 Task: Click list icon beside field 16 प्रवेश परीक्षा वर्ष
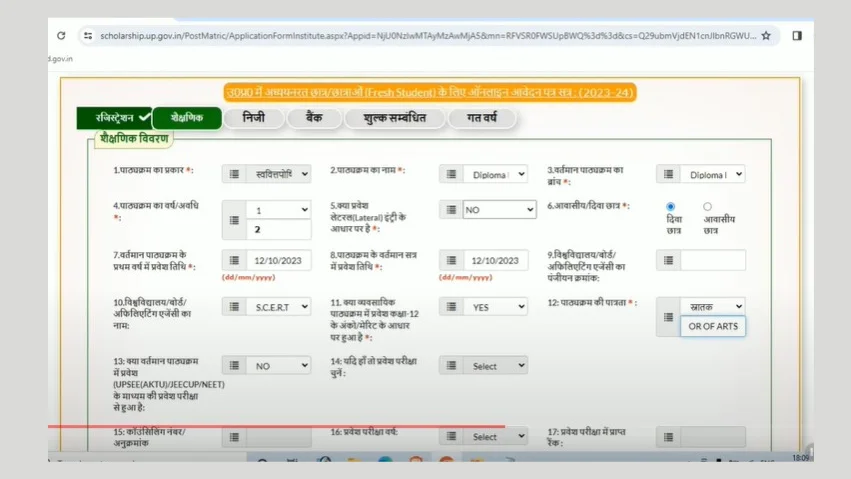[x=451, y=436]
